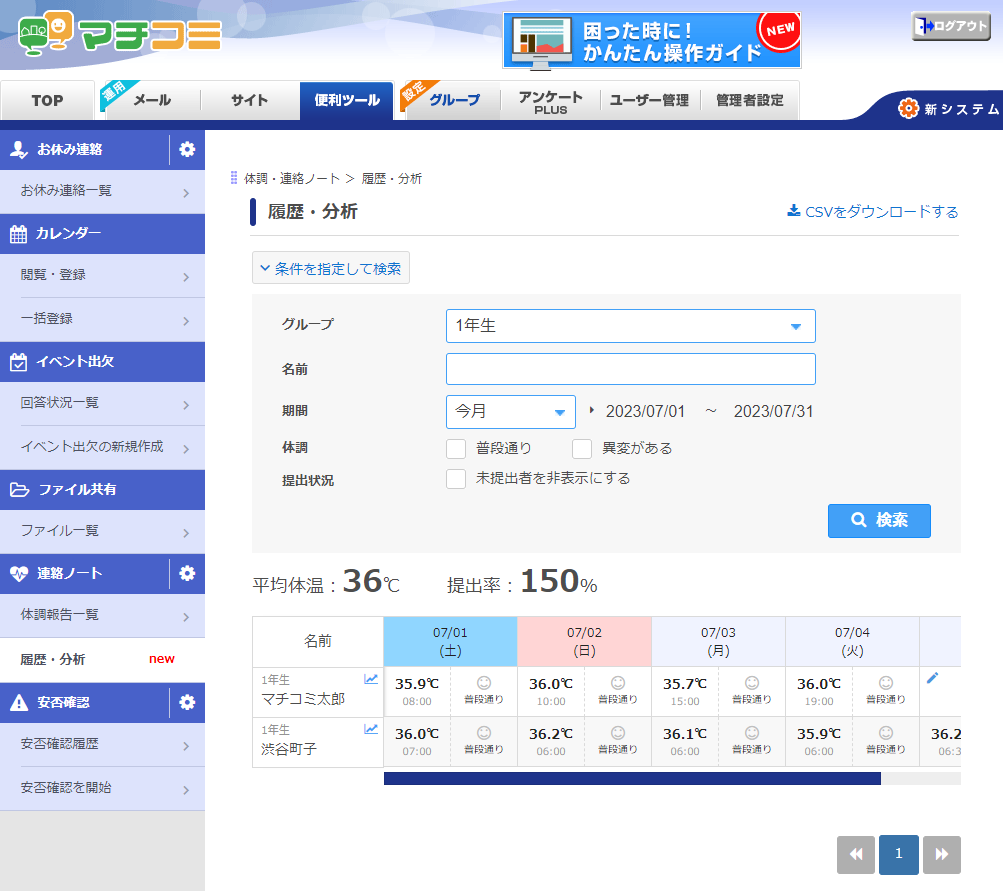Collapse the 条件を指定して検索 expander
Image resolution: width=1003 pixels, height=891 pixels.
(x=331, y=268)
